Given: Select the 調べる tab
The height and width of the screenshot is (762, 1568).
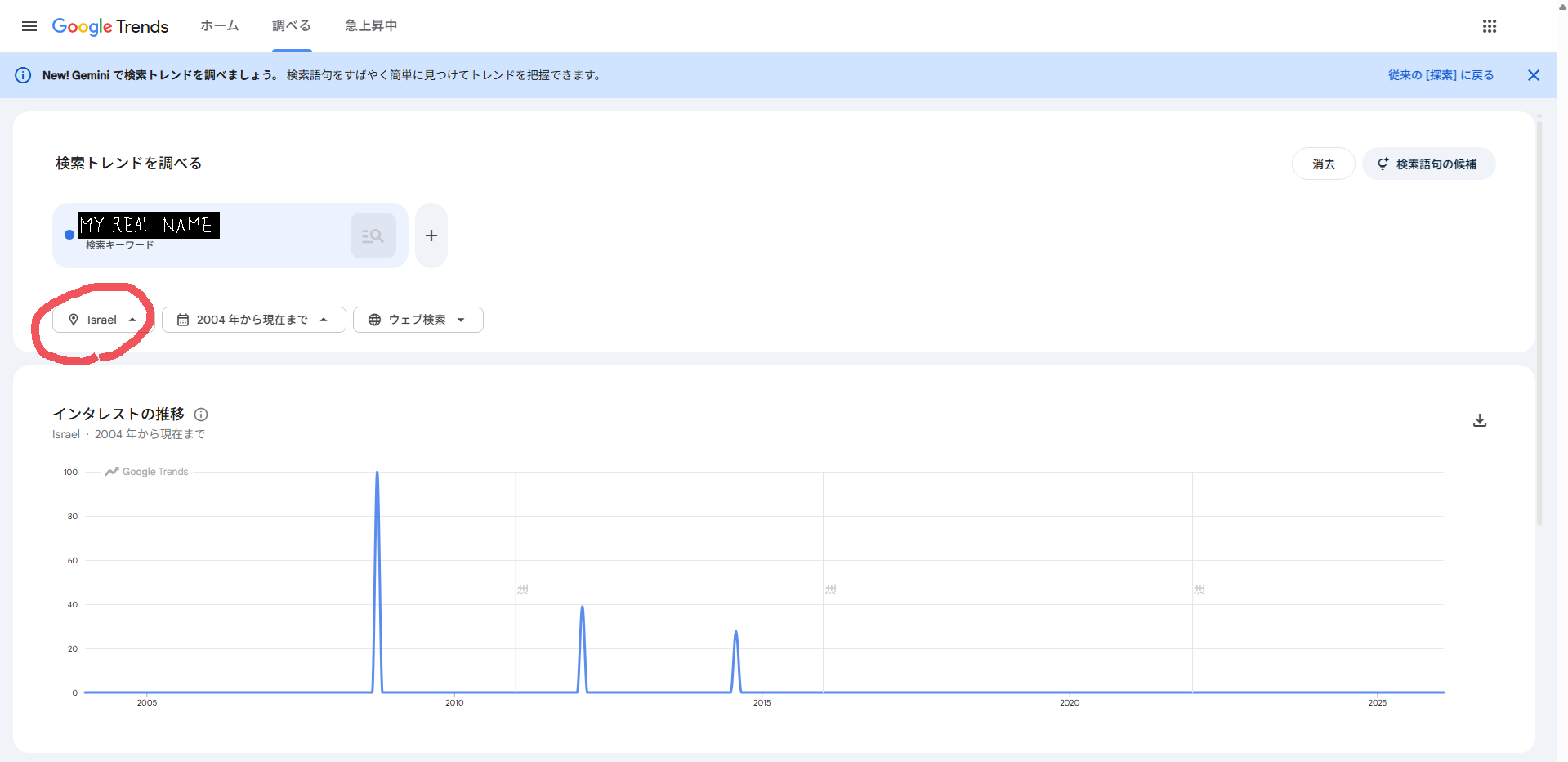Looking at the screenshot, I should click(x=292, y=26).
